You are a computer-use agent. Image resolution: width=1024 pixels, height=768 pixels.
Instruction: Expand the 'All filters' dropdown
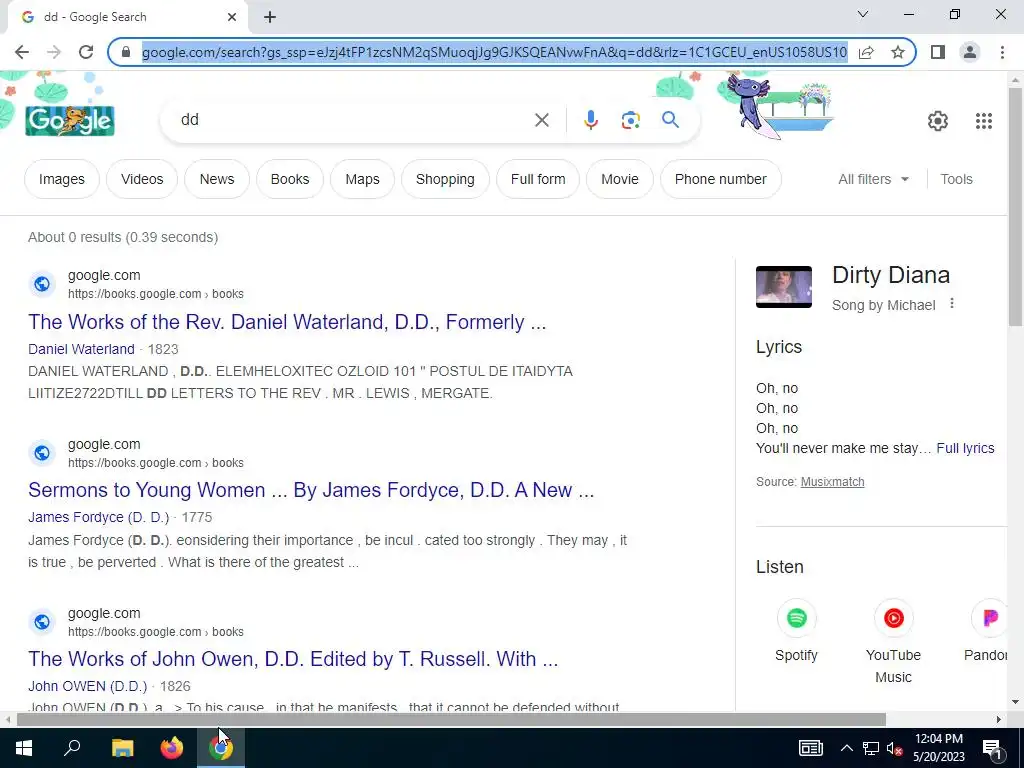[x=873, y=179]
